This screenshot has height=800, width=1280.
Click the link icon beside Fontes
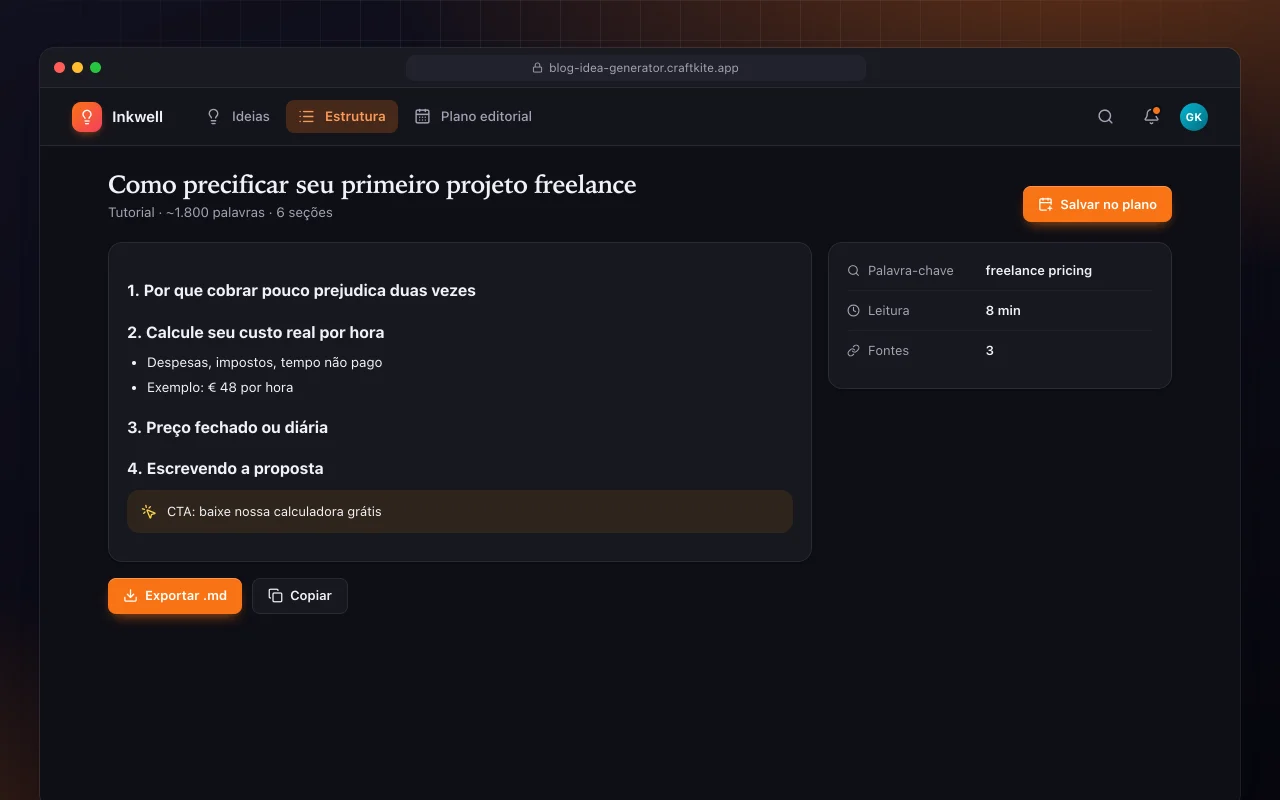point(853,350)
